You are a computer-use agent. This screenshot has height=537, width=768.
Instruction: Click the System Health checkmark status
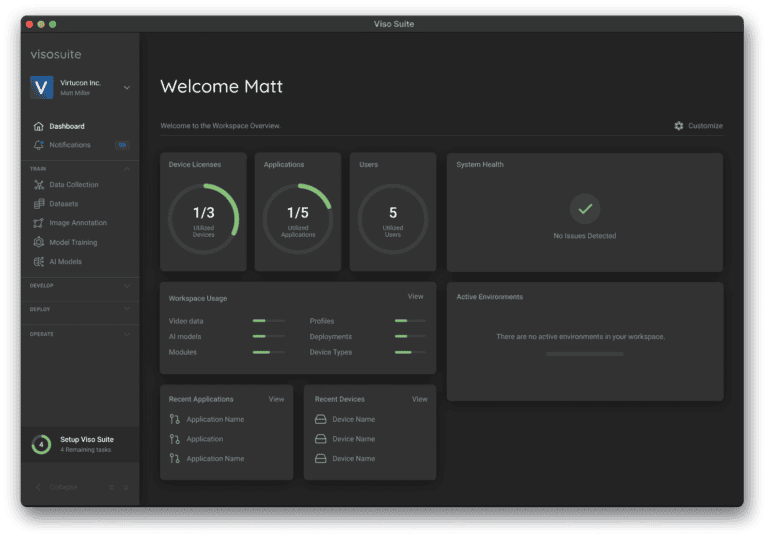(585, 209)
